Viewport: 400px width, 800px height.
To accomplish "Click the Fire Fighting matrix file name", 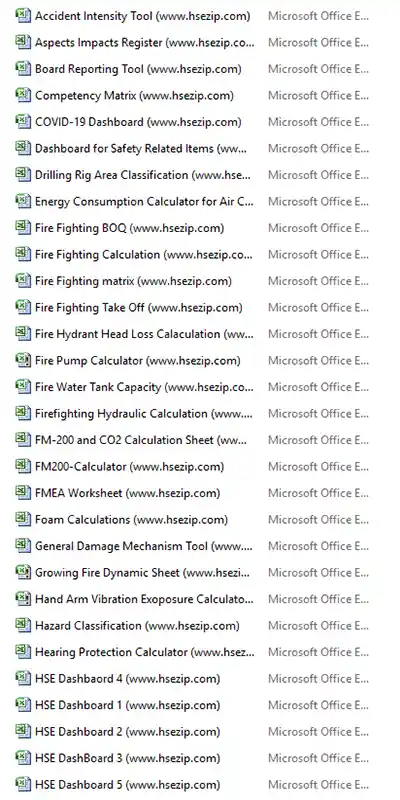I will click(133, 281).
